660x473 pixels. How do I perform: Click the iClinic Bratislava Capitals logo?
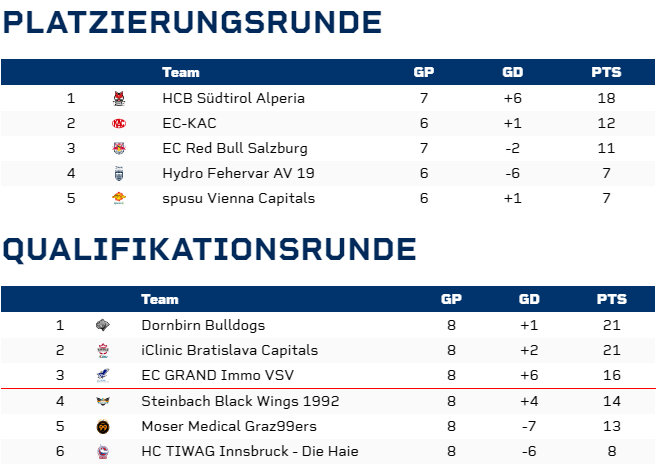102,350
